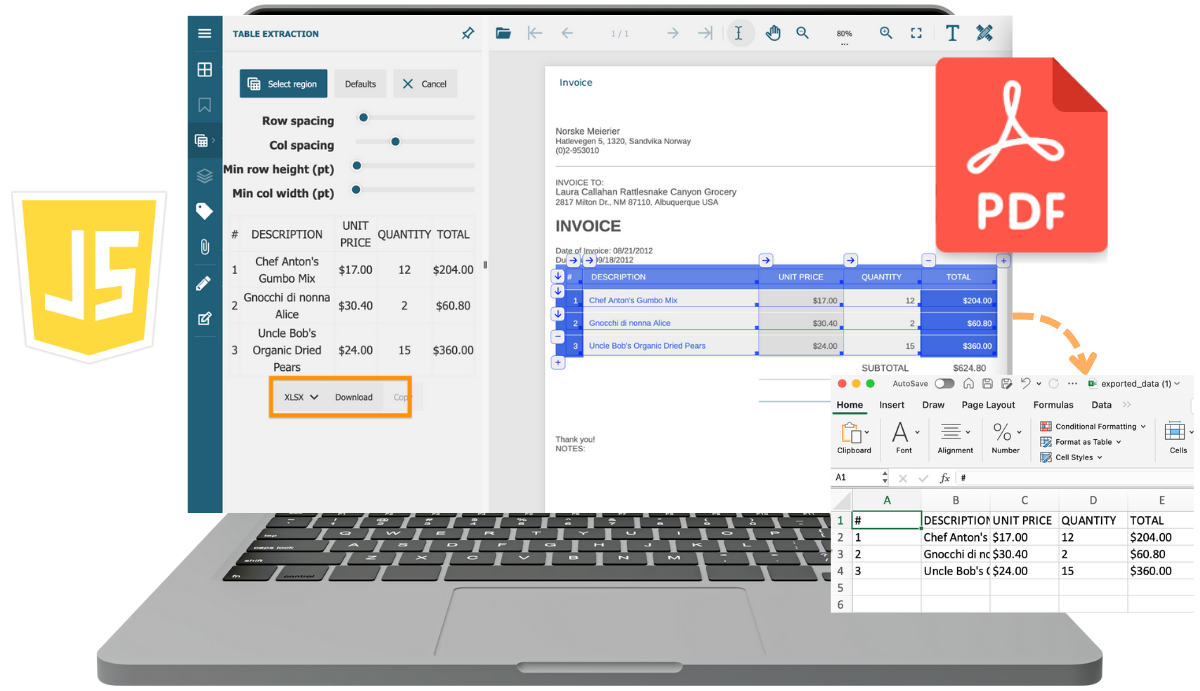Go to the next page arrow
The image size is (1200, 691).
(673, 33)
